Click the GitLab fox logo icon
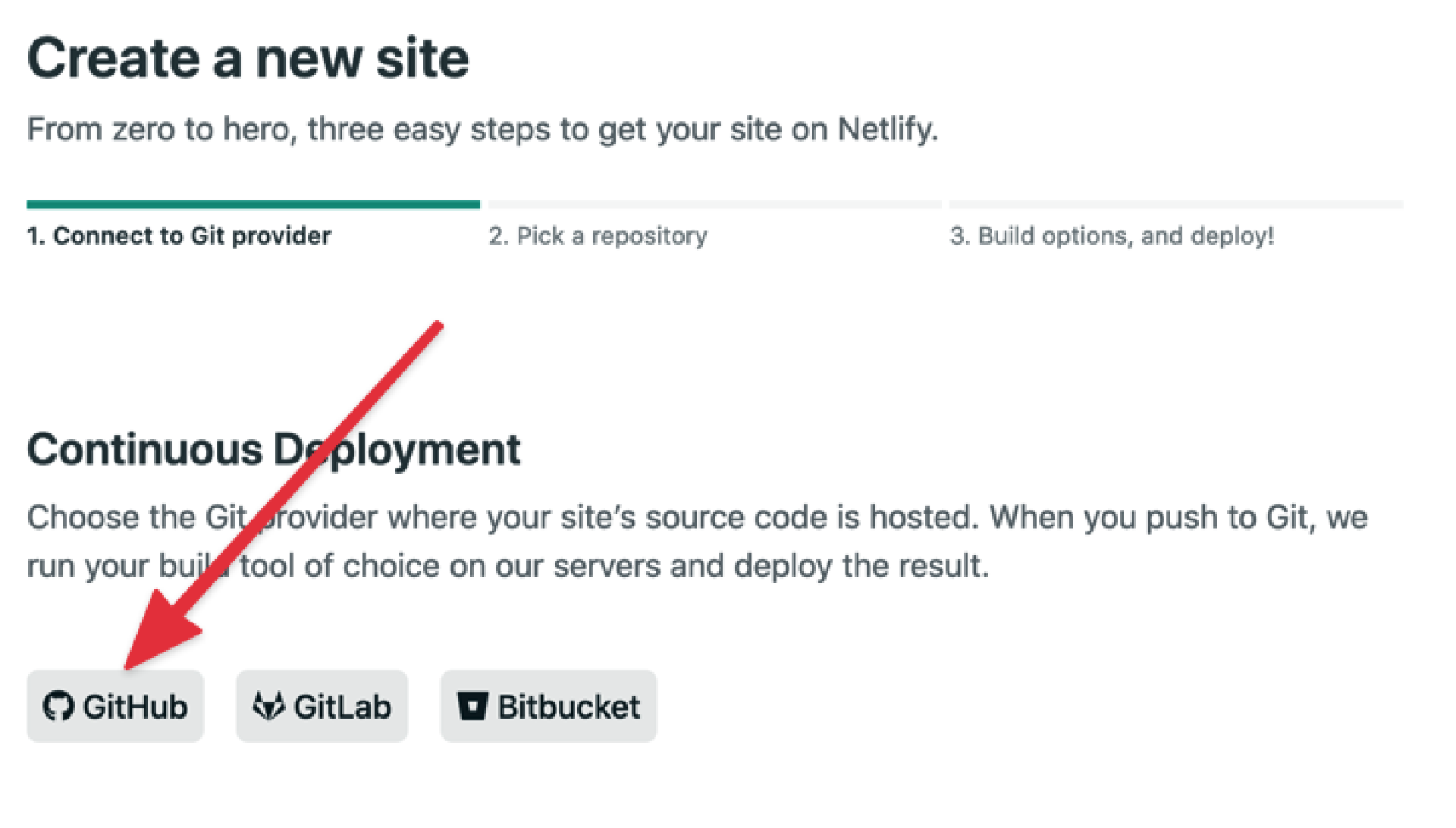The height and width of the screenshot is (828, 1456). click(268, 706)
